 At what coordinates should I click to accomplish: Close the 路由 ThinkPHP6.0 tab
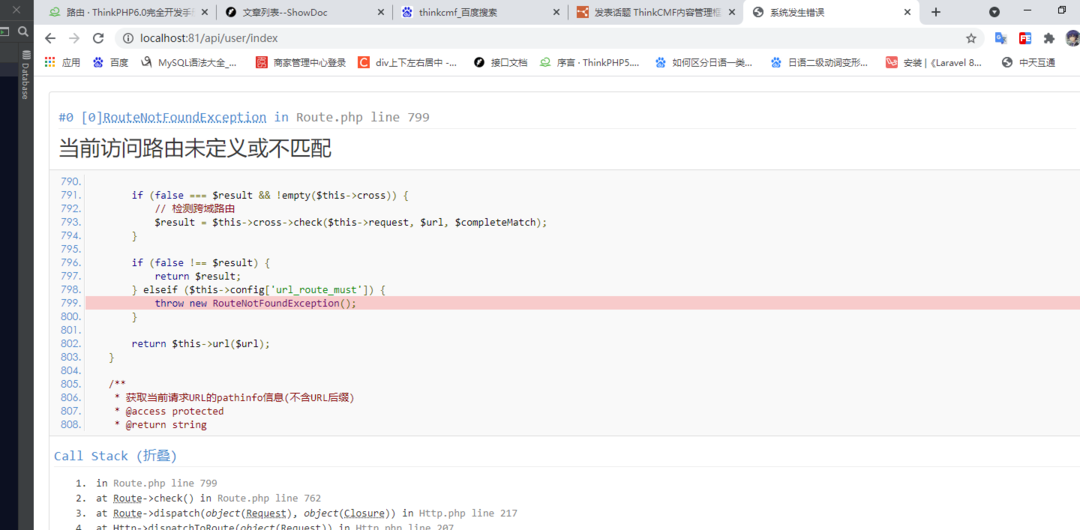tap(205, 12)
